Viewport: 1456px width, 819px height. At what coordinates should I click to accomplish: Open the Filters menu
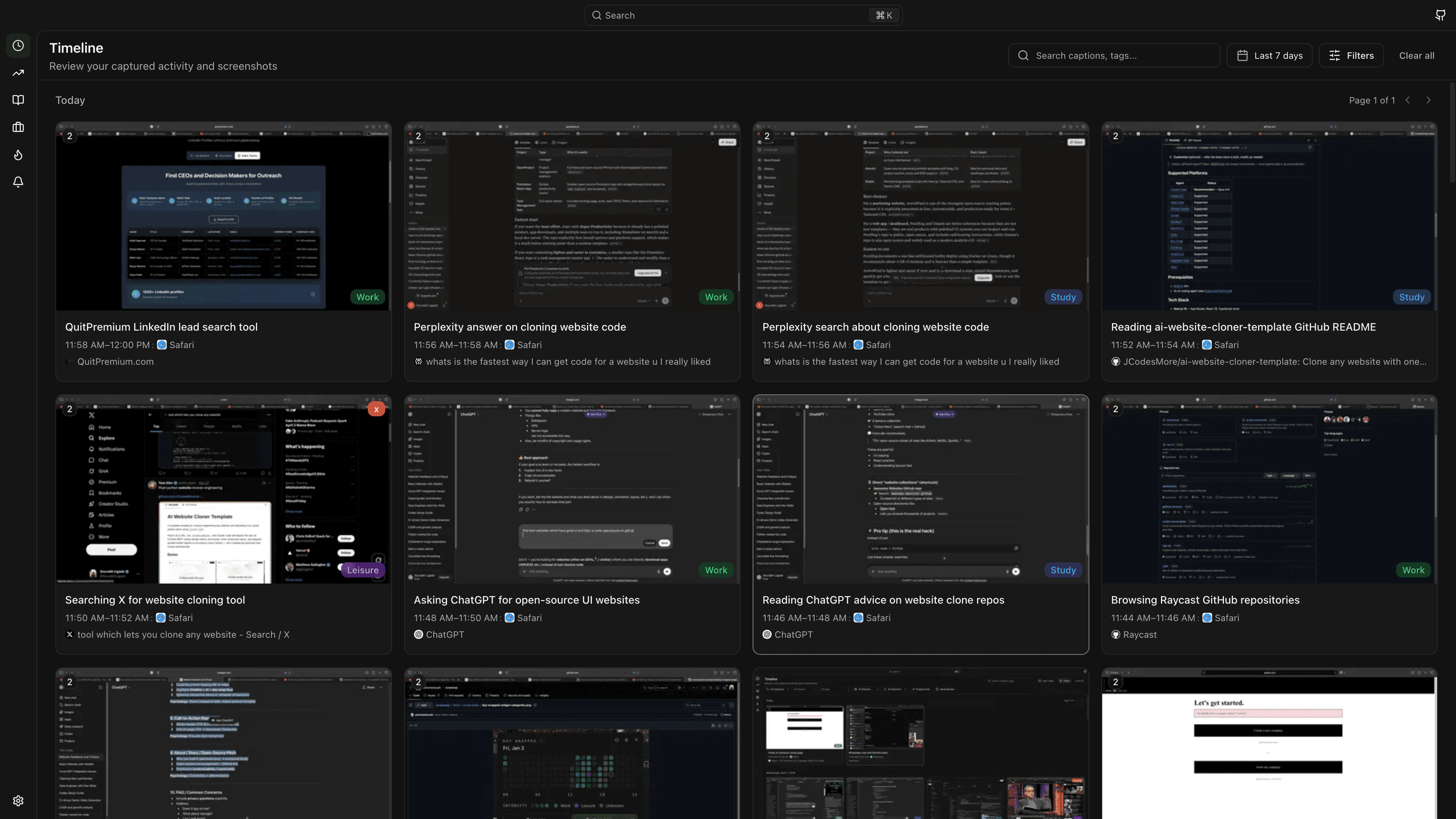tap(1351, 55)
